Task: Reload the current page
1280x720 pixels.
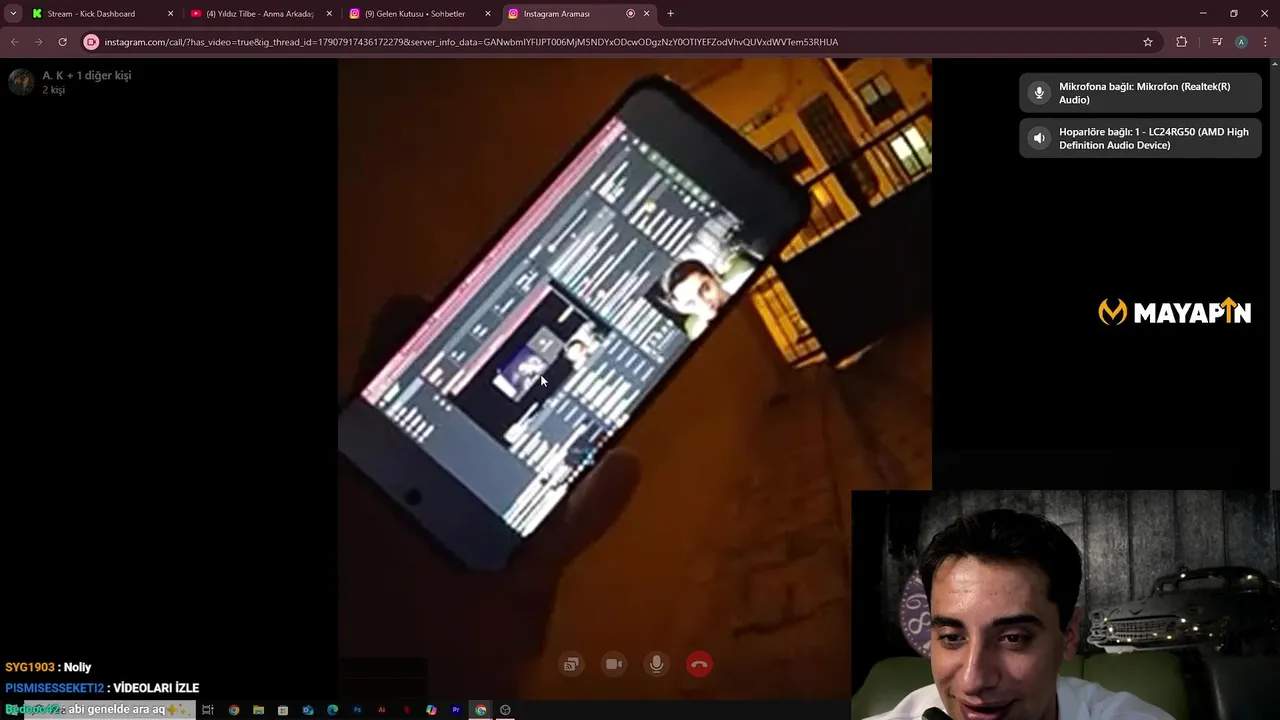Action: click(62, 42)
